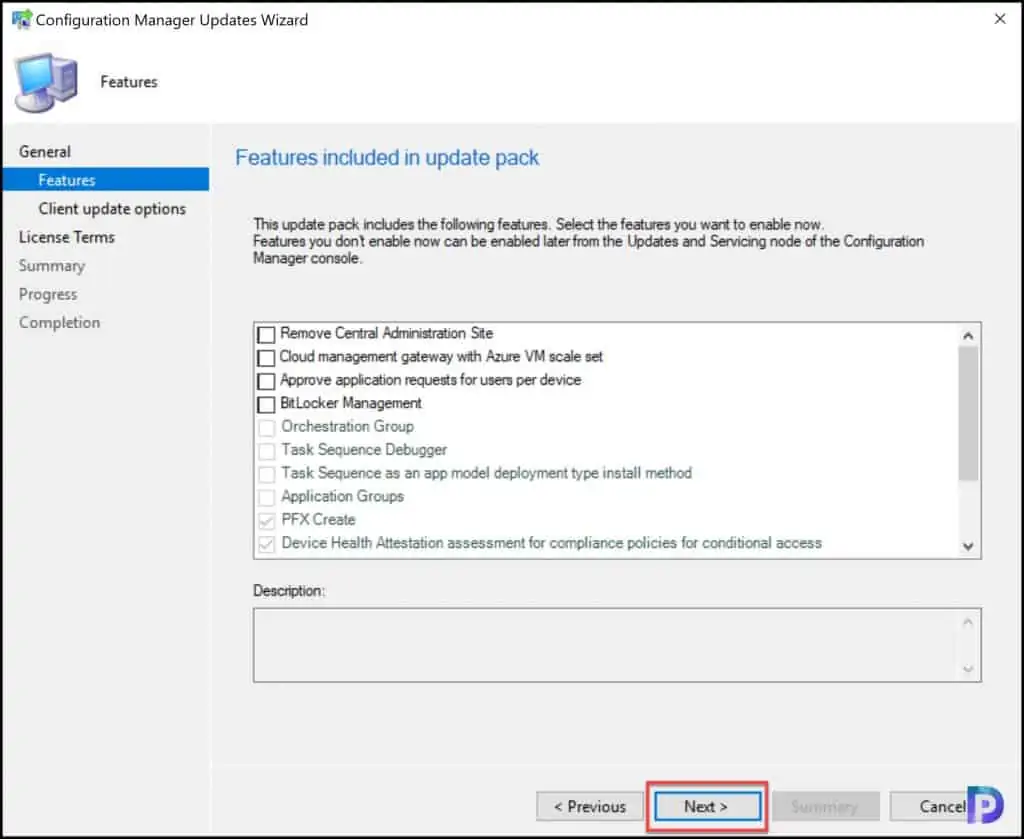1024x839 pixels.
Task: Click the 'Features included in update pack' heading
Action: [387, 157]
